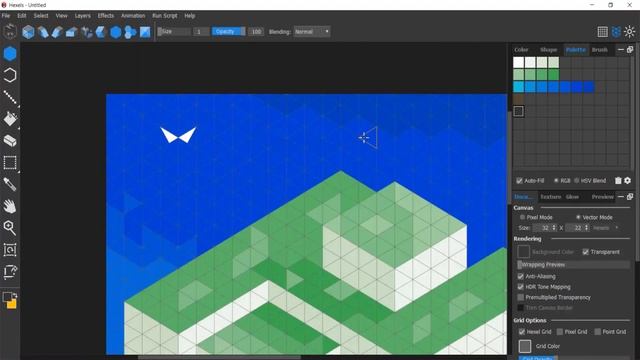Select the RGB radio button

point(556,180)
